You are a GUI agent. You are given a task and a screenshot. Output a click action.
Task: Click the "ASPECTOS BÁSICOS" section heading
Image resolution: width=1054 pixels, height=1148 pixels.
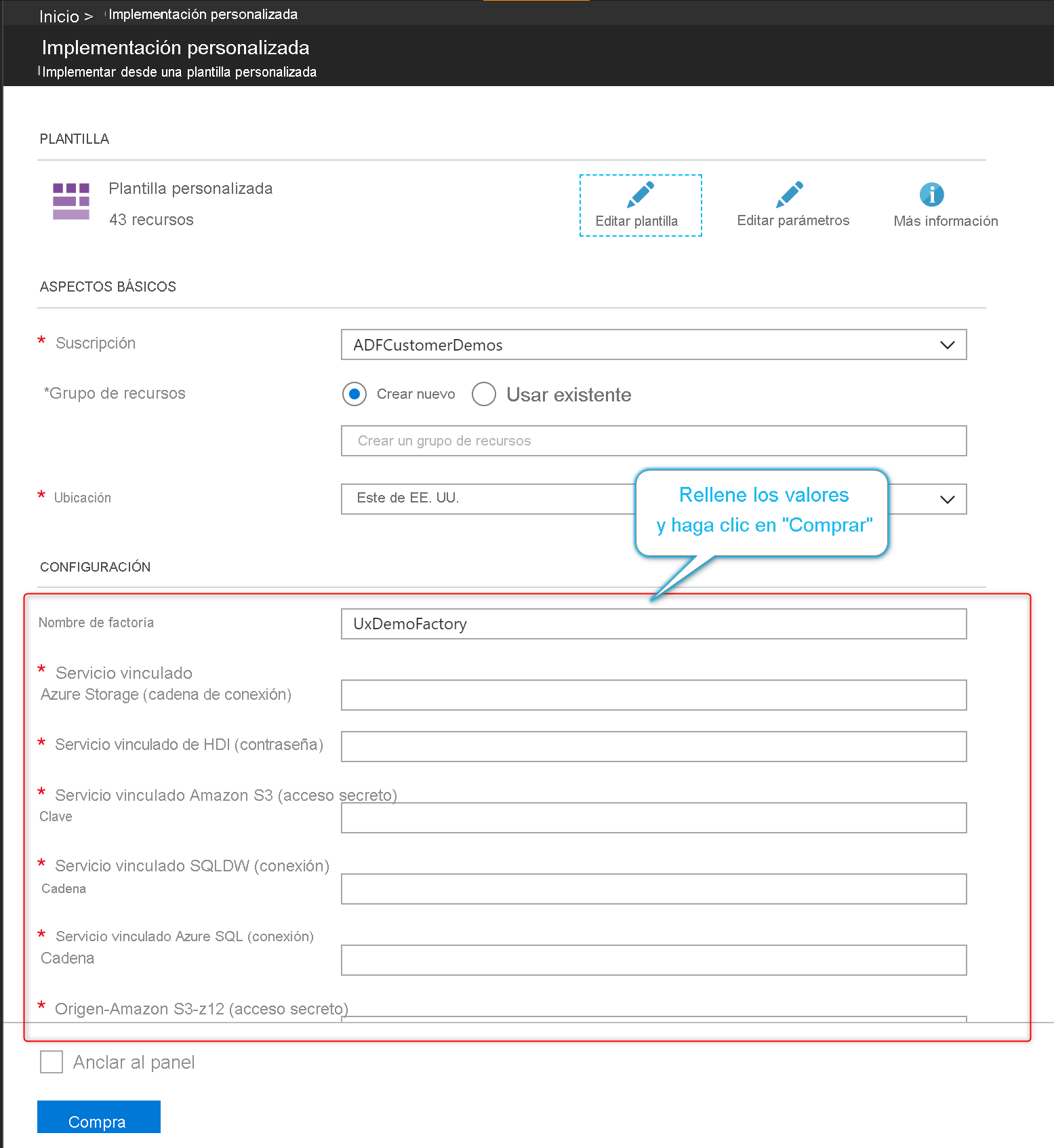108,287
